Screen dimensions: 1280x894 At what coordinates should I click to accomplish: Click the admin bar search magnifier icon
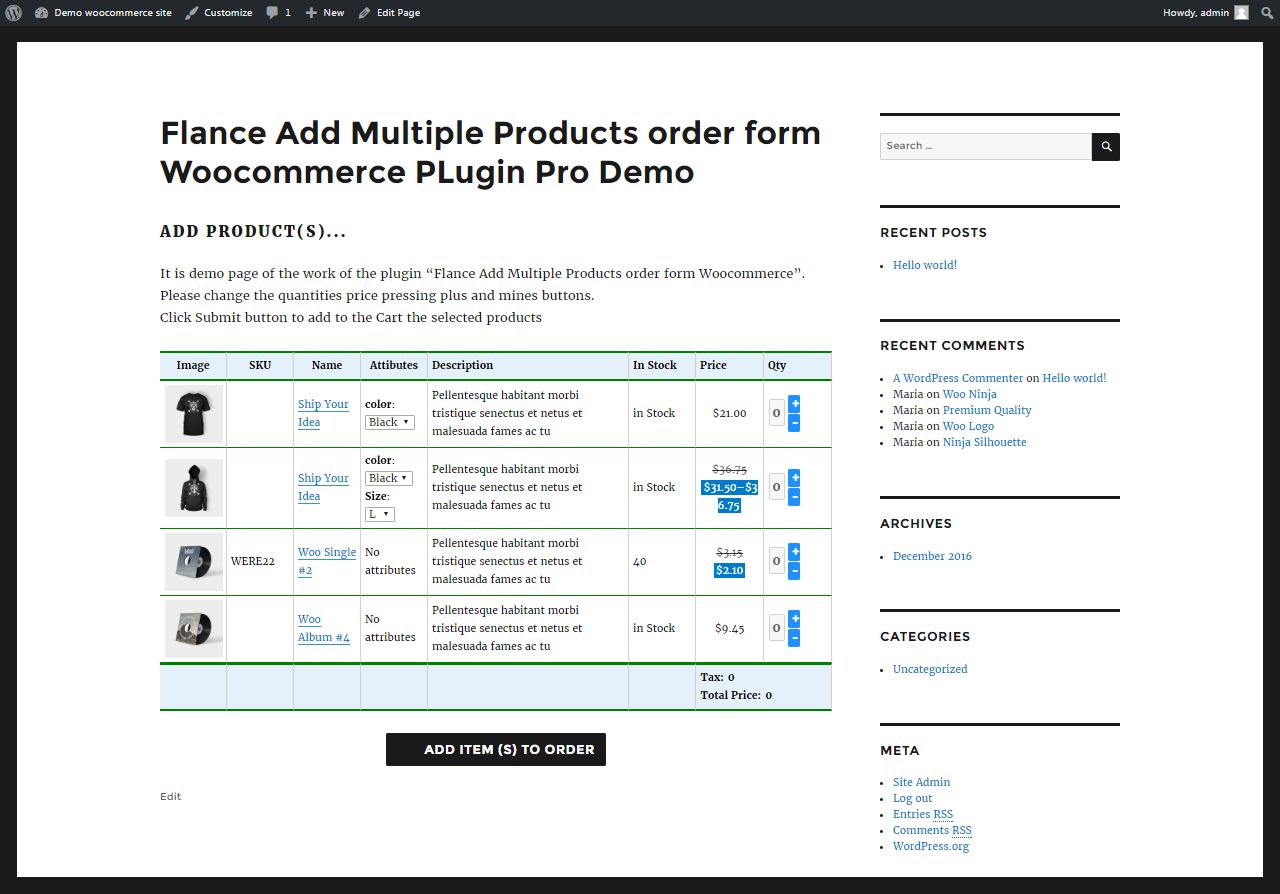tap(1266, 13)
